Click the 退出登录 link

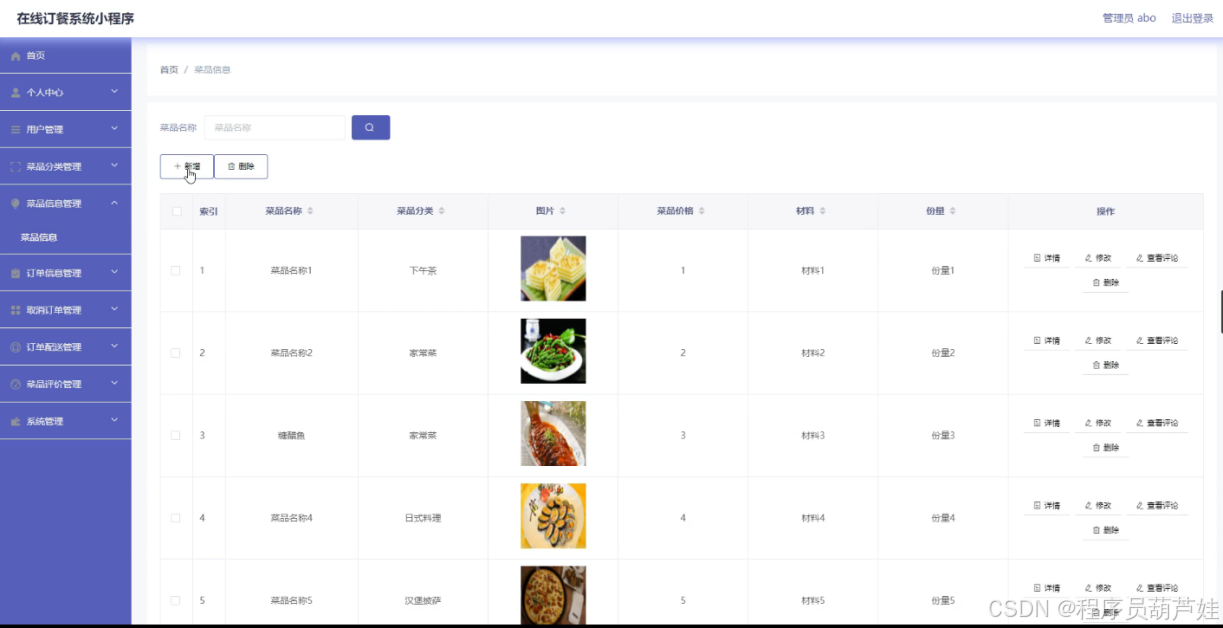pyautogui.click(x=1192, y=18)
